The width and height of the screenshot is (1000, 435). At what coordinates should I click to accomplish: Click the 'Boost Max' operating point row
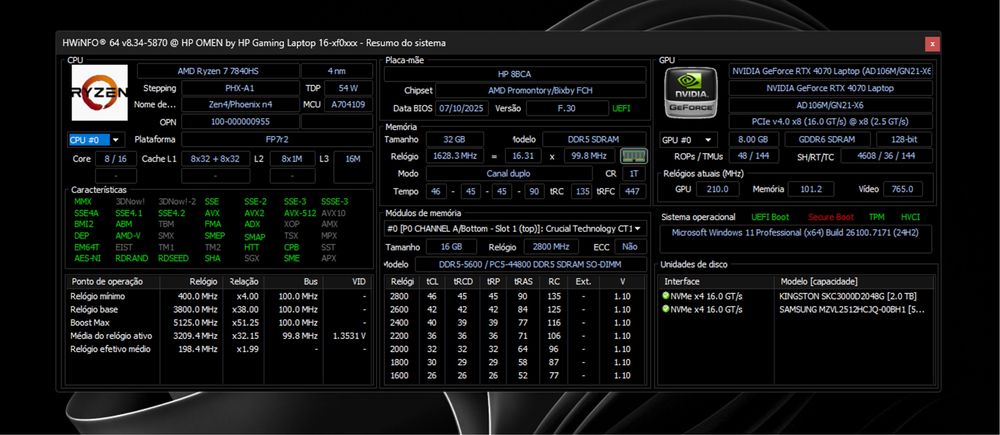pos(219,323)
